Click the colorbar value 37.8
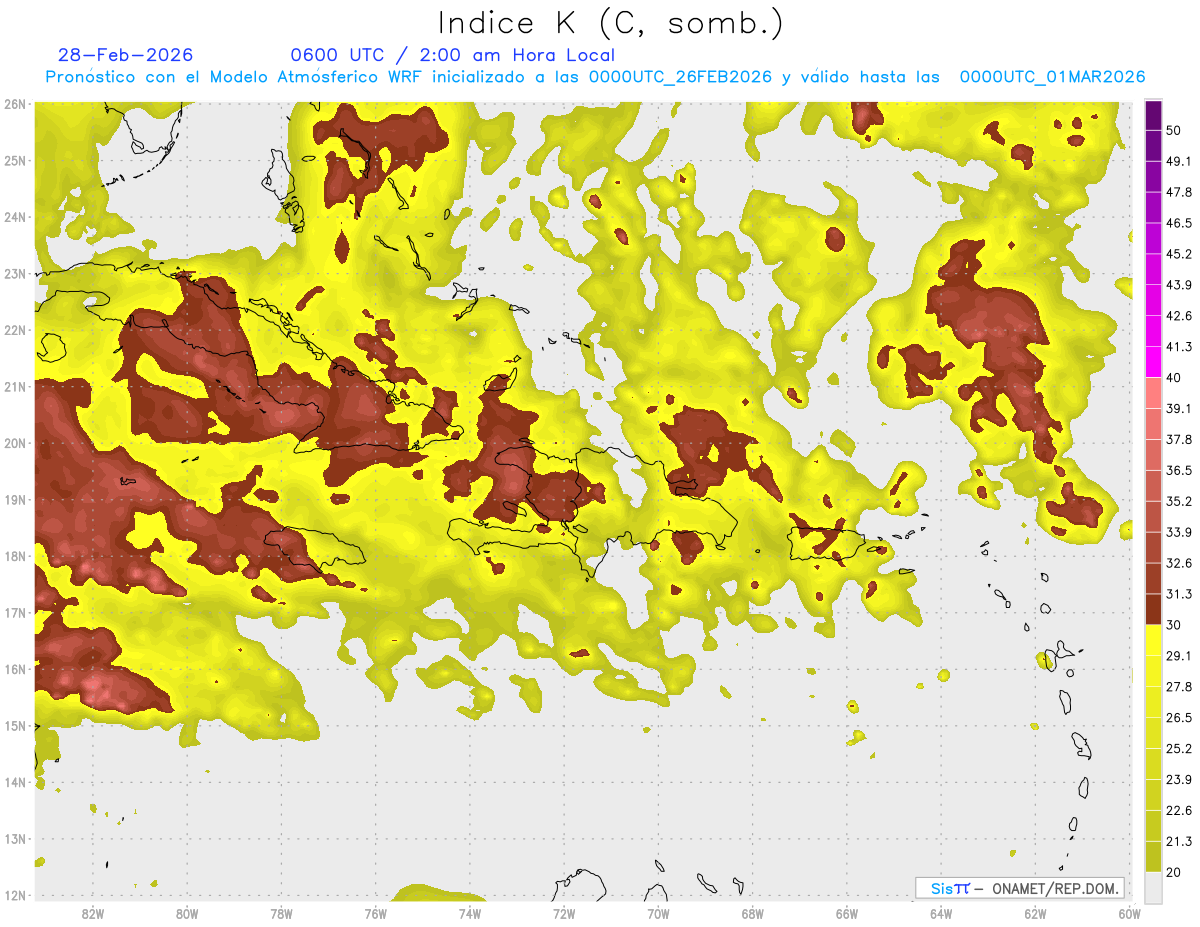The image size is (1200, 927). coord(1179,439)
